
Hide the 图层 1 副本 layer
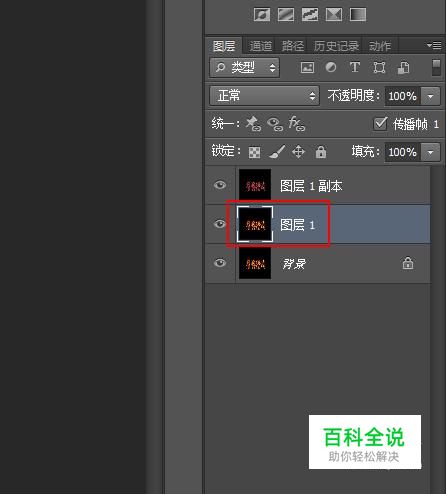click(220, 185)
